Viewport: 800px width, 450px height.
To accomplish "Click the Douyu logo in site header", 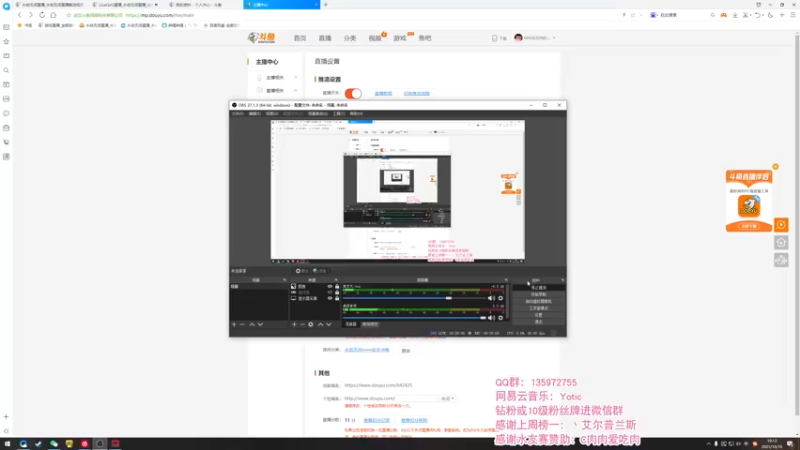I will click(261, 38).
